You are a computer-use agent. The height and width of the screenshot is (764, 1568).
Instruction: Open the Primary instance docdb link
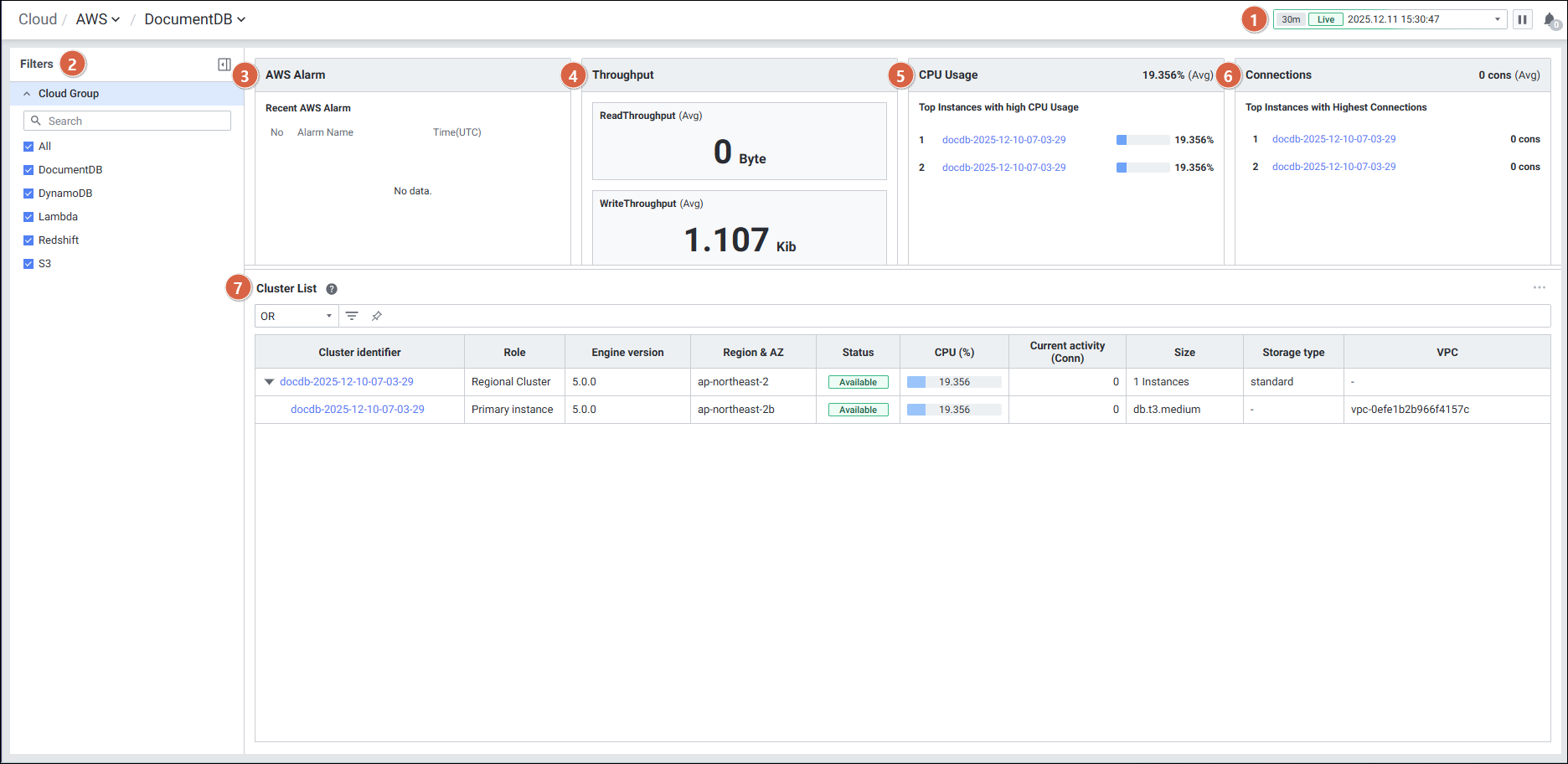[357, 410]
